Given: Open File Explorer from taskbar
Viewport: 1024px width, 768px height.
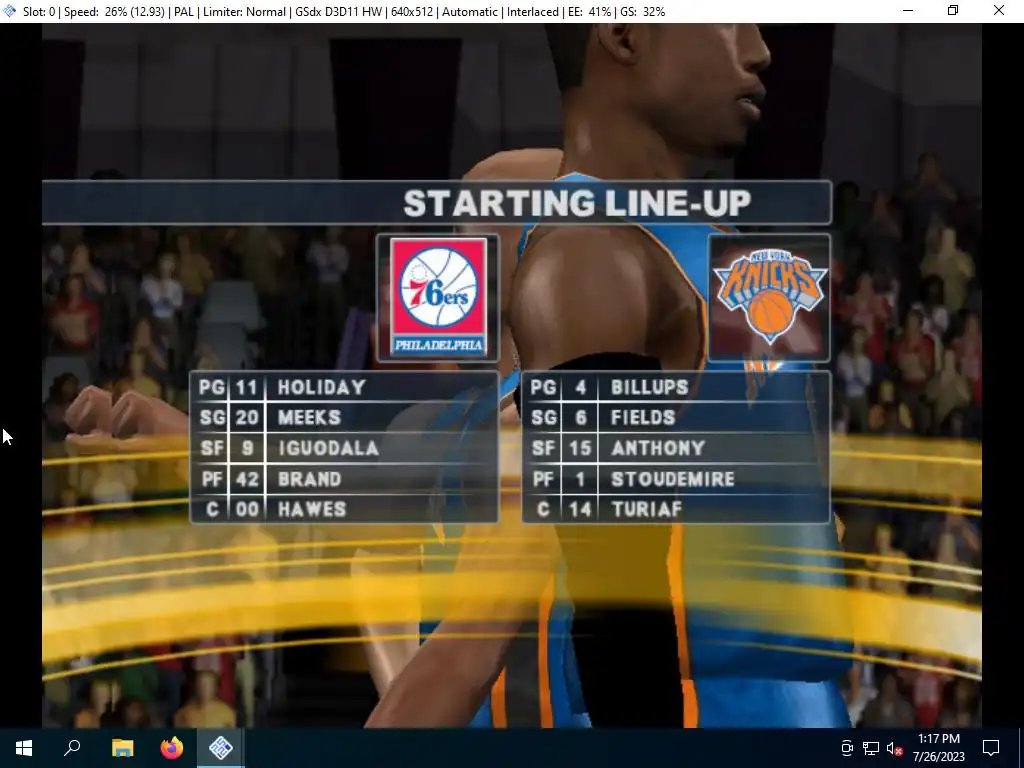Looking at the screenshot, I should click(x=122, y=748).
